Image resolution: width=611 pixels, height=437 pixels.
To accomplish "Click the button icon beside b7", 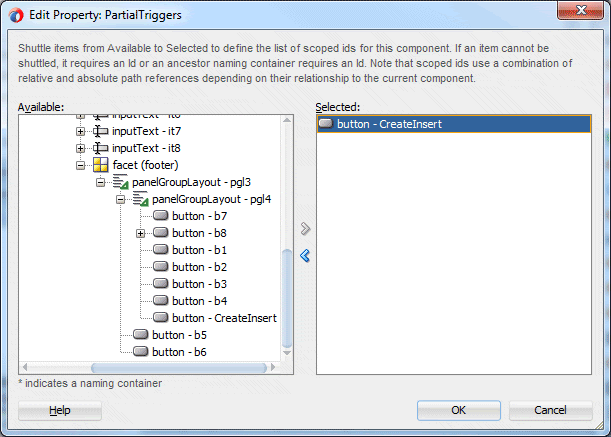I will [x=161, y=216].
